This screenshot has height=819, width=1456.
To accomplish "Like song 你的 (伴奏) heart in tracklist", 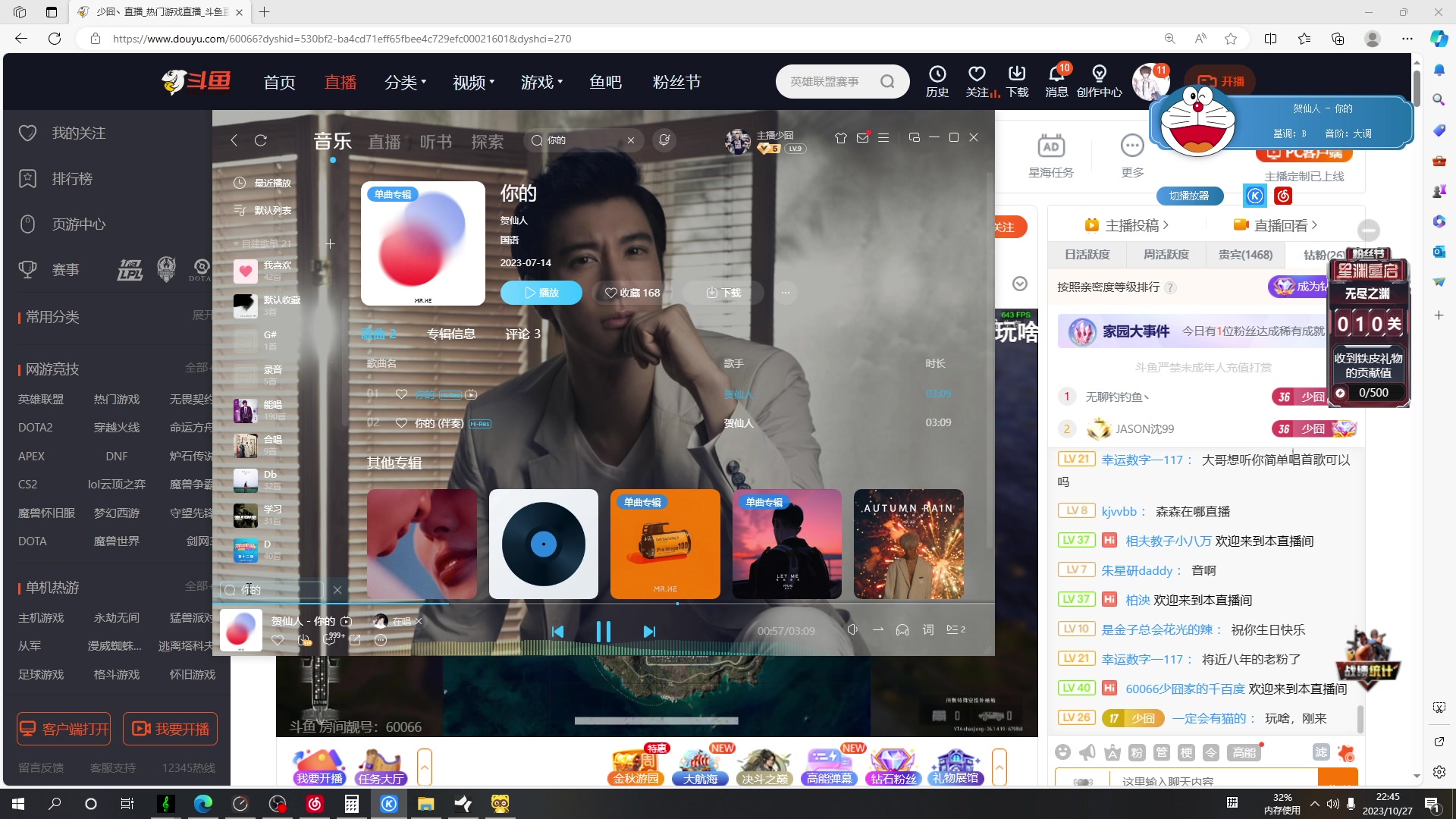I will click(401, 423).
